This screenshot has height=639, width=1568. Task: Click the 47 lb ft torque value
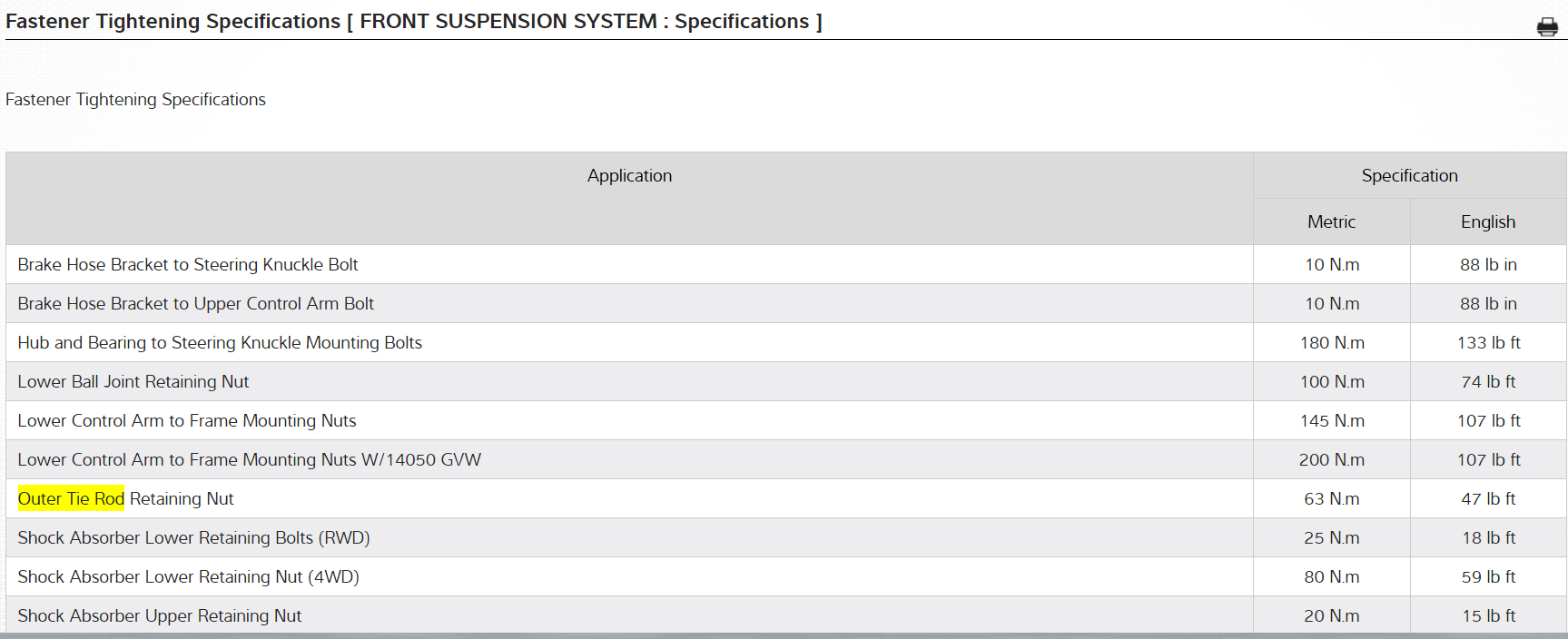(1488, 499)
